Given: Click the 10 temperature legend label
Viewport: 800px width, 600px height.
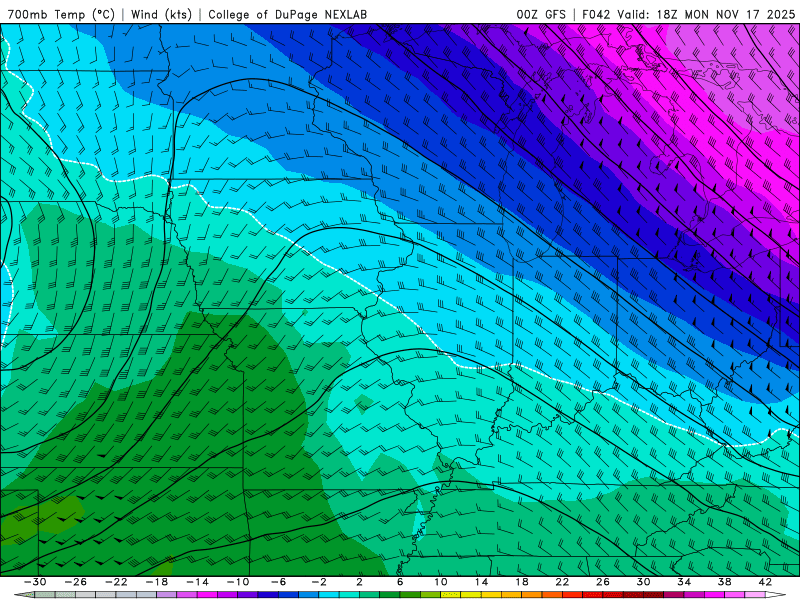Looking at the screenshot, I should point(441,582).
